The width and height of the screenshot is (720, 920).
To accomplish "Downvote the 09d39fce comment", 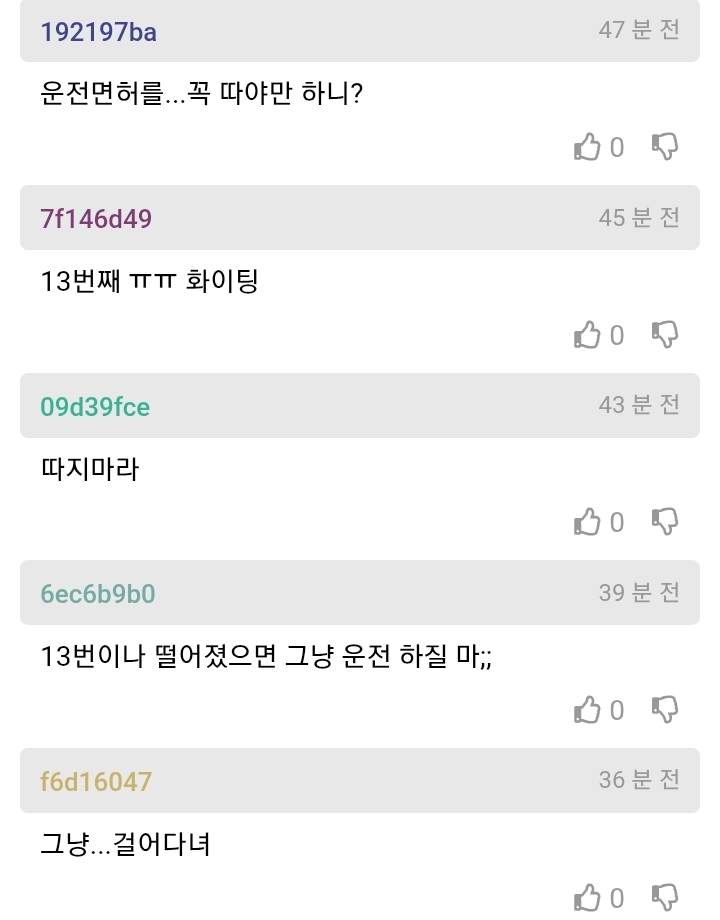I will 665,521.
